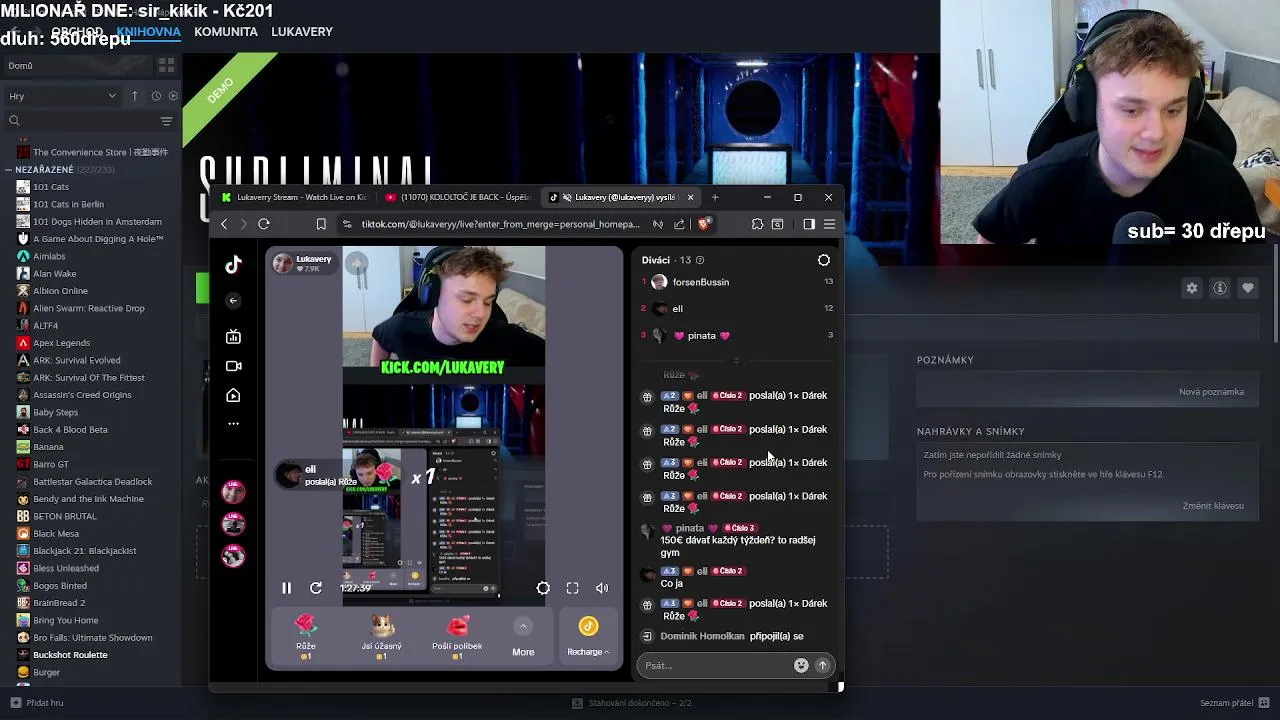Screen dimensions: 1280x720
Task: Open game settings gear on Steam page
Action: (1192, 288)
